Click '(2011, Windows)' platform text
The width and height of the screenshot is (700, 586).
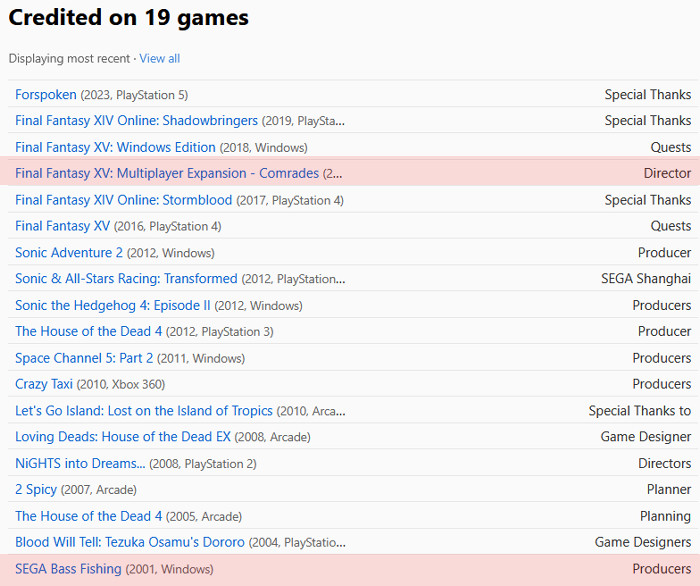[x=201, y=358]
